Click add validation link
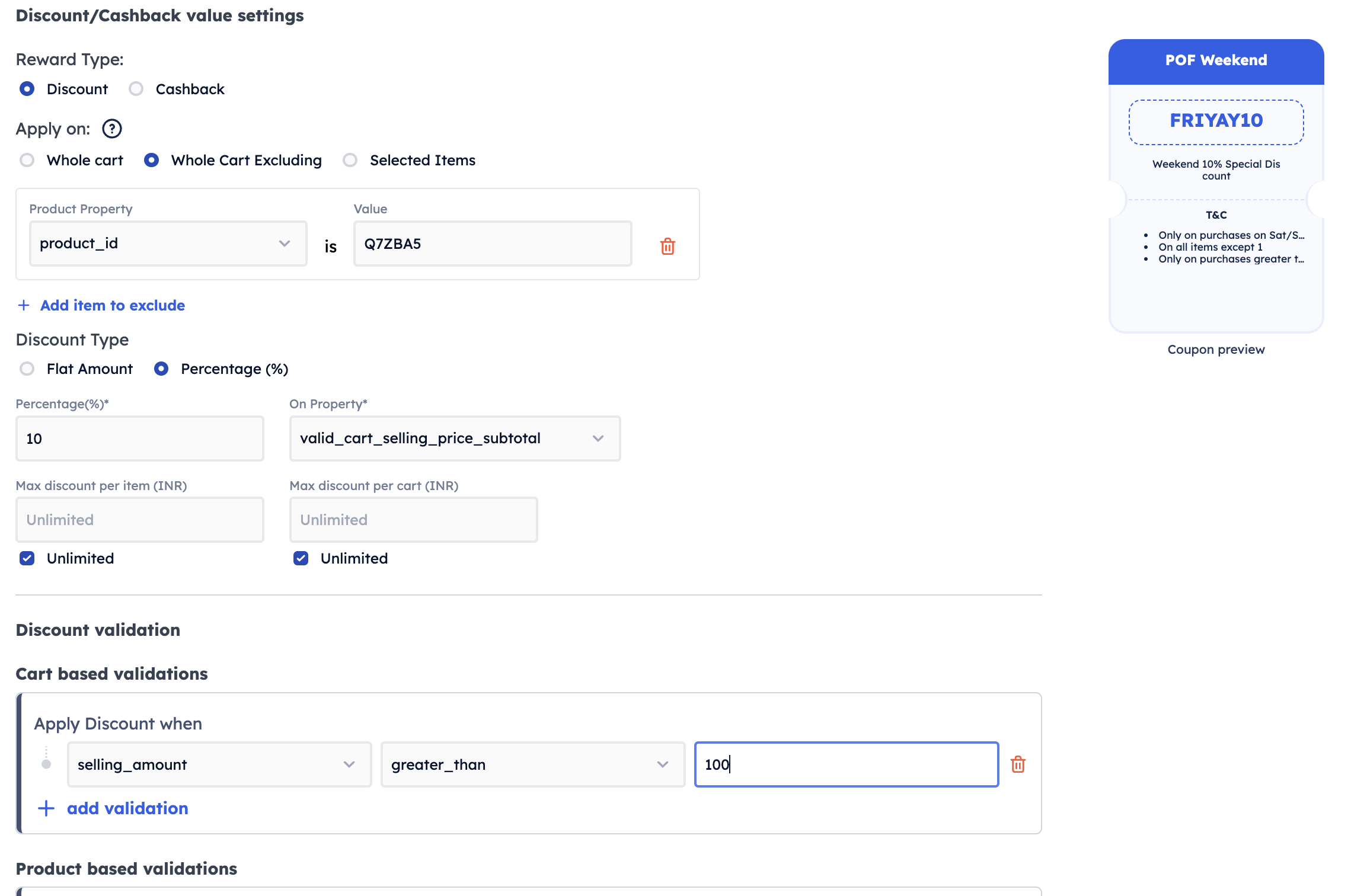1367x896 pixels. (127, 808)
